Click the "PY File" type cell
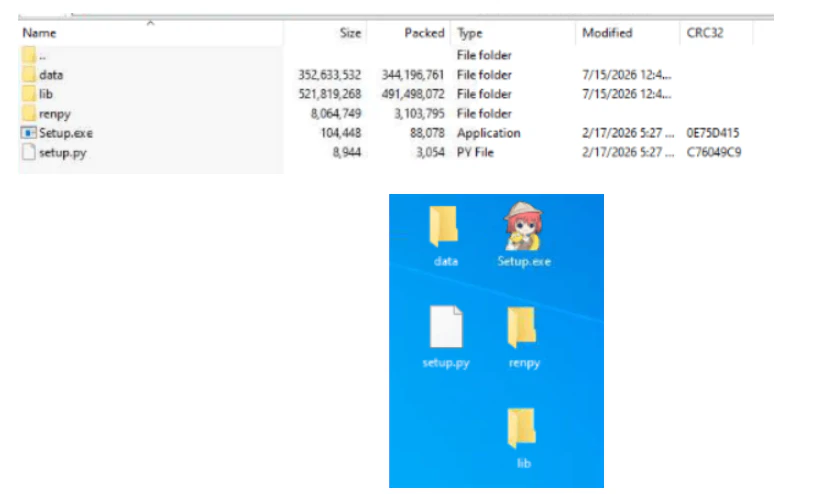Image resolution: width=817 pixels, height=494 pixels. click(x=475, y=152)
